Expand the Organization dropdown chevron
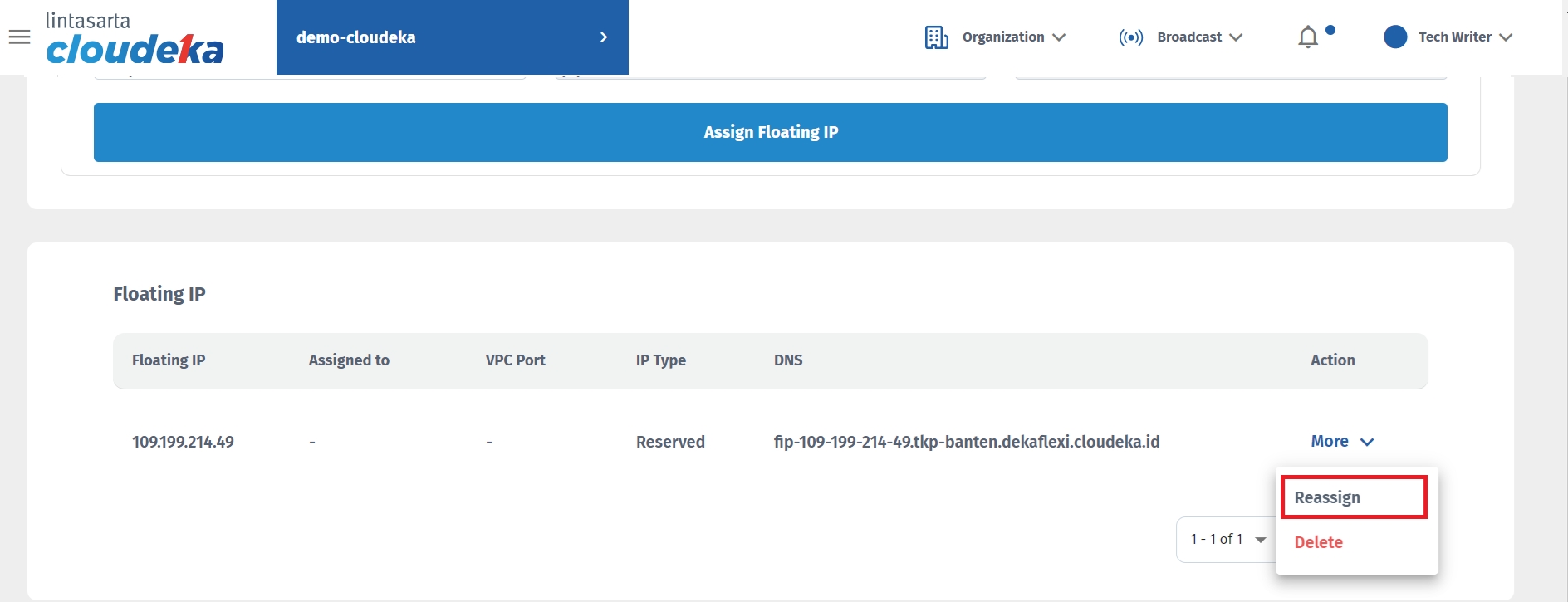Image resolution: width=1568 pixels, height=602 pixels. coord(1059,37)
